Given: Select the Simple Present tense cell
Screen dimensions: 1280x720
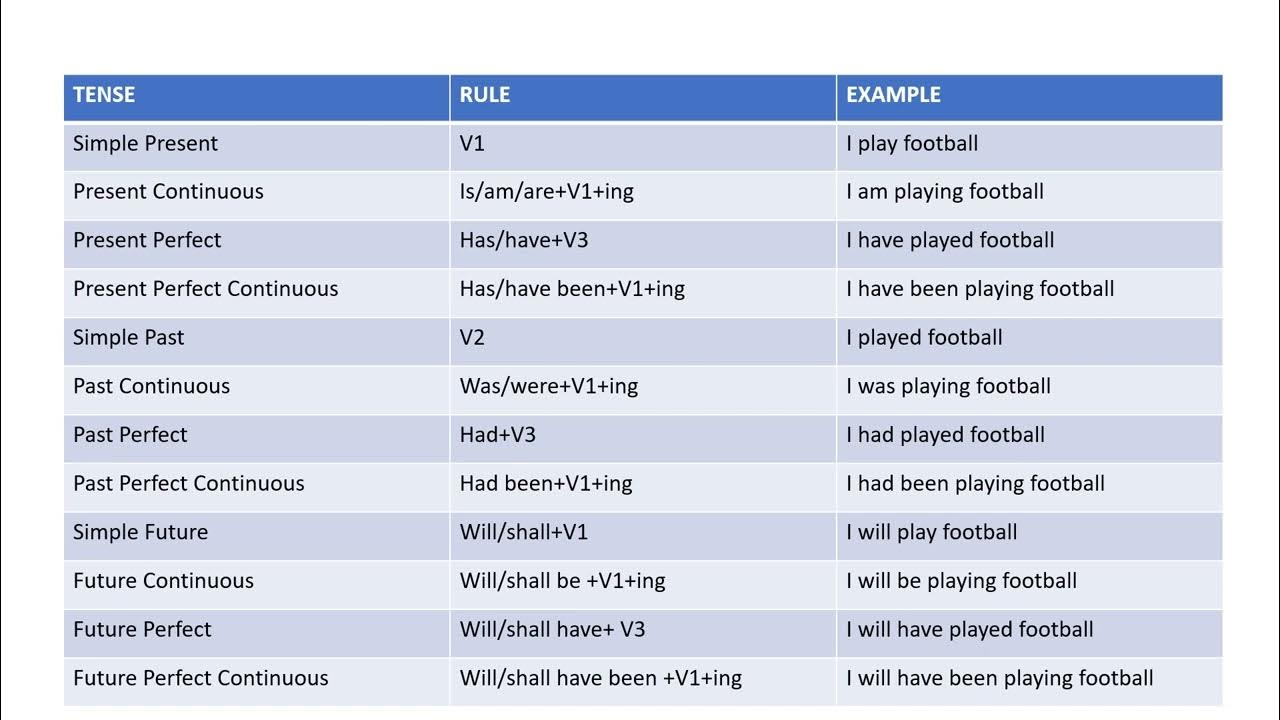Looking at the screenshot, I should coord(145,143).
